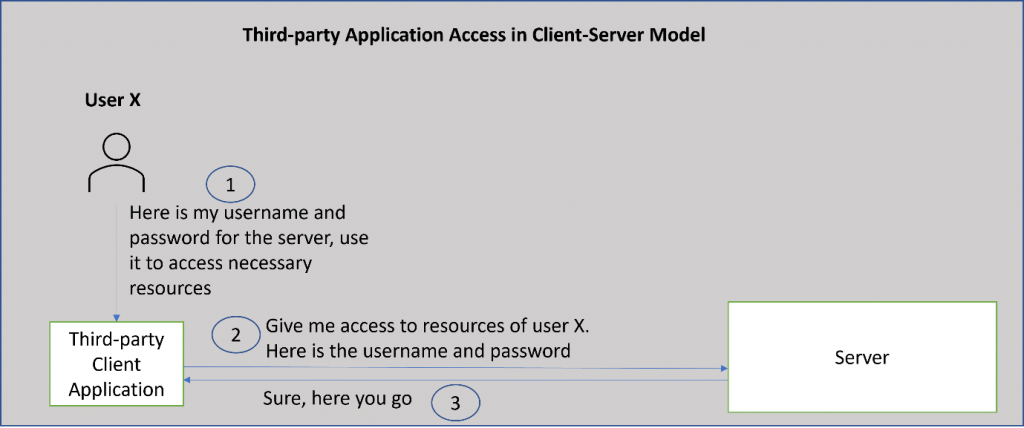The width and height of the screenshot is (1024, 428).
Task: Select the Third-party Client Application box
Action: pos(117,365)
